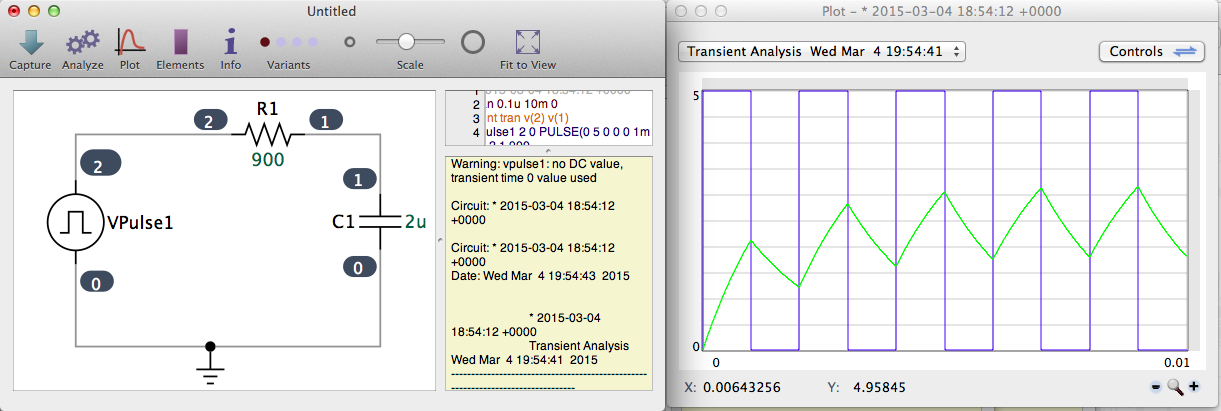Click the large circle scale-up icon
The width and height of the screenshot is (1221, 411).
pos(473,42)
